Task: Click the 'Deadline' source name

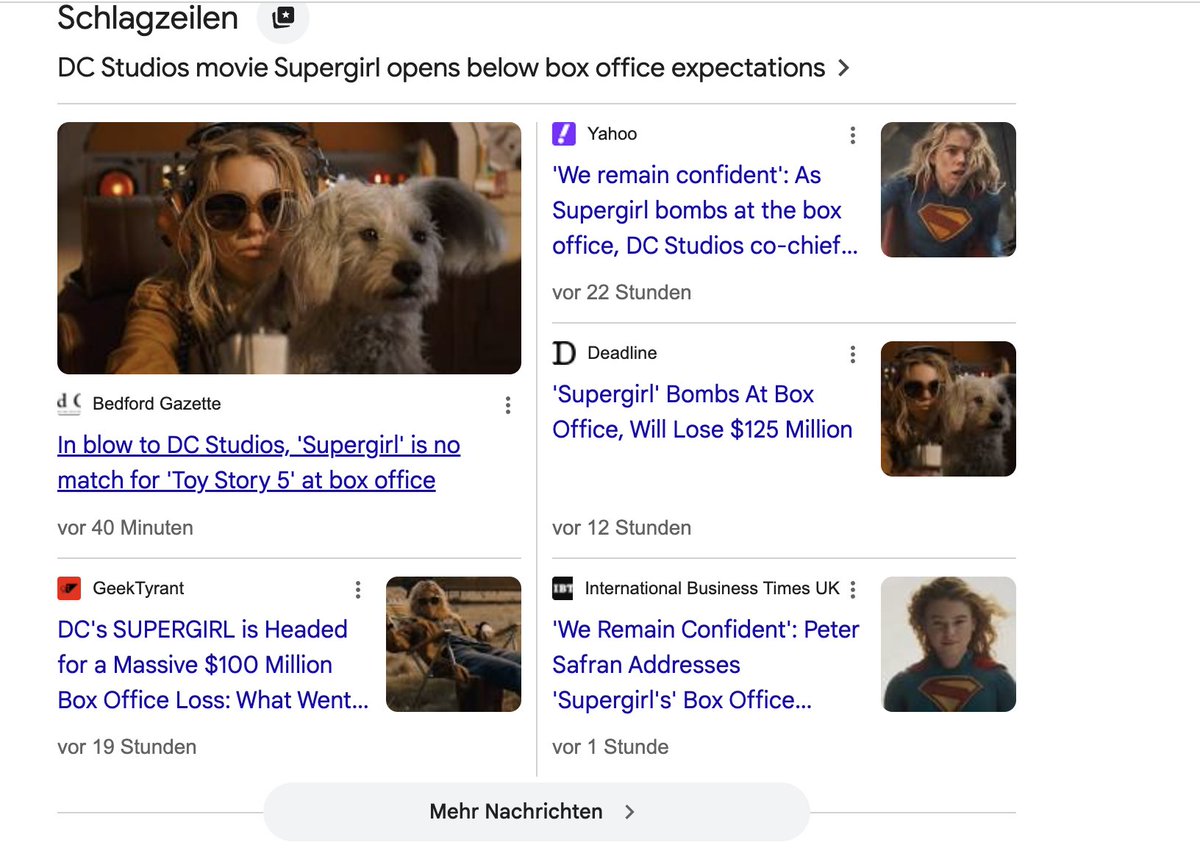Action: [622, 353]
